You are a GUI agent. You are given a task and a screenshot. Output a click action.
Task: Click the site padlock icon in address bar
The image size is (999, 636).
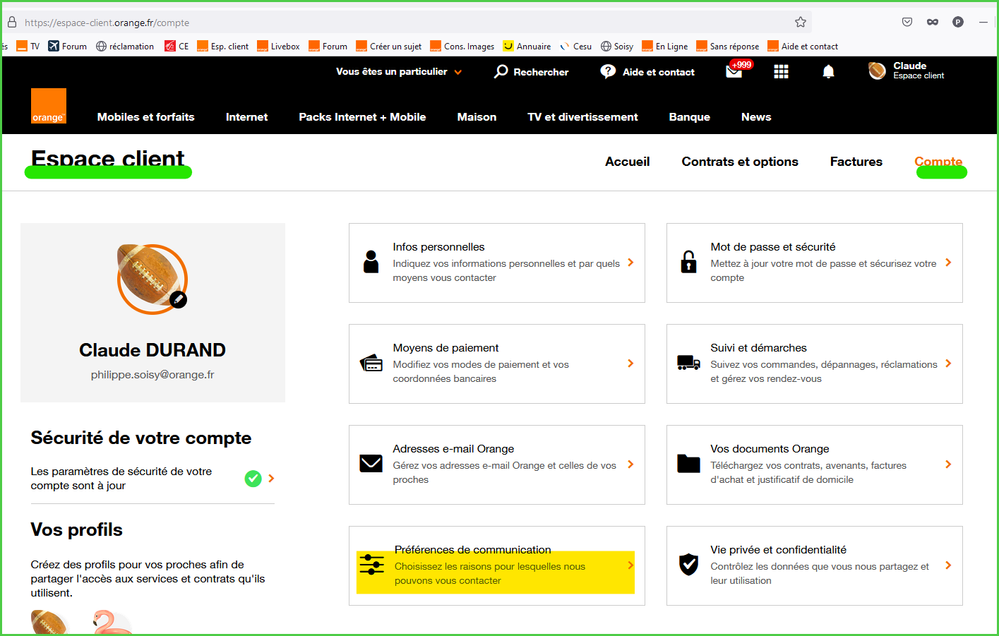point(11,22)
